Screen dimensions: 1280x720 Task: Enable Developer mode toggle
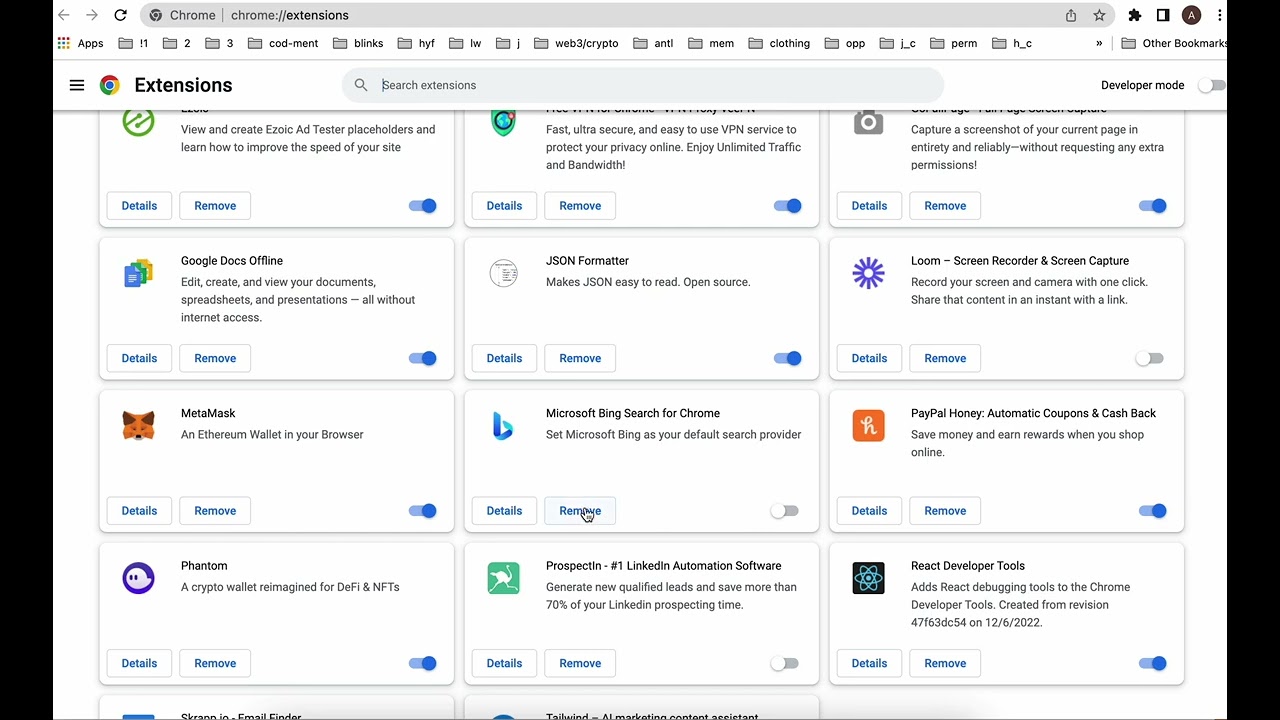pos(1211,85)
